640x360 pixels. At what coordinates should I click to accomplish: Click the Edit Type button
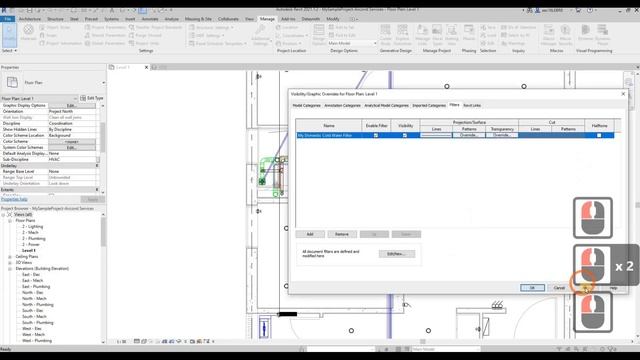coord(92,98)
